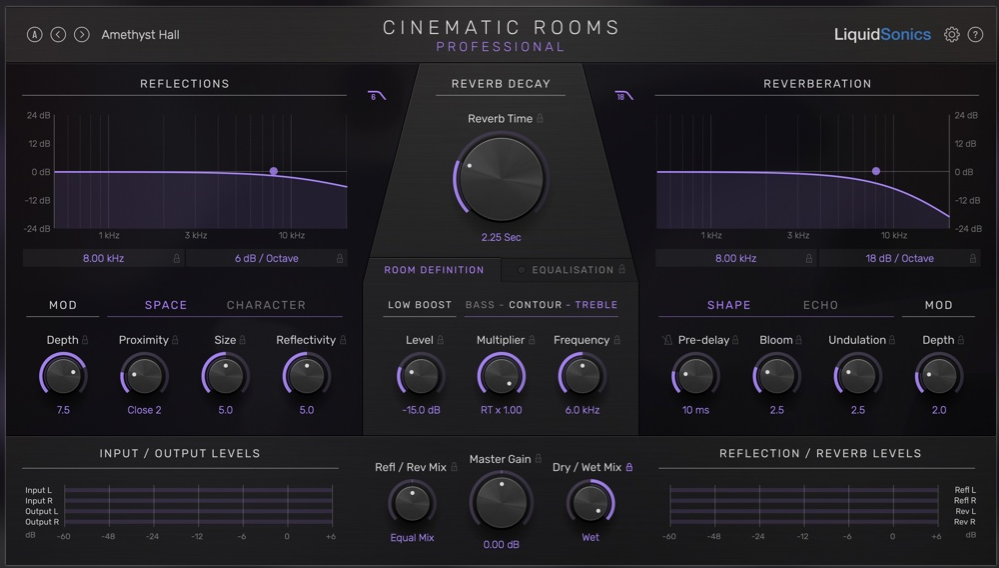Lock the 18 dB / Octave slope
The height and width of the screenshot is (568, 999).
972,259
